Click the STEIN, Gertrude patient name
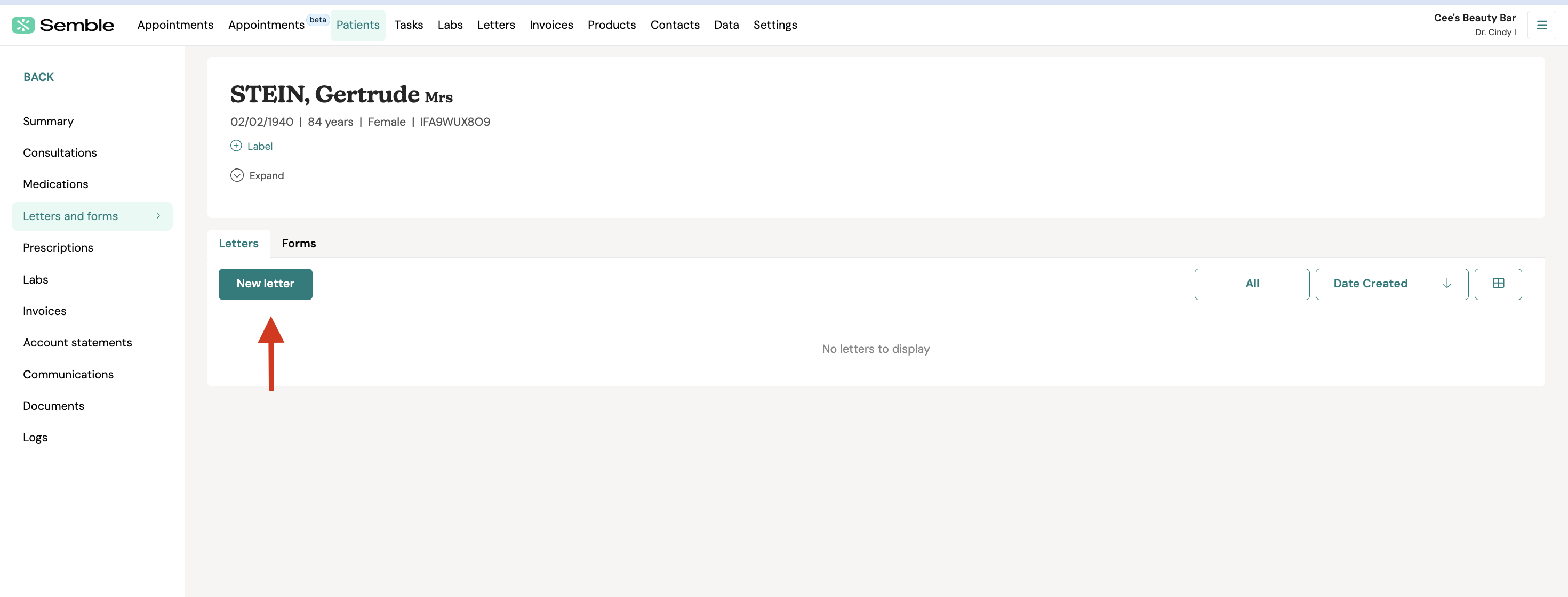This screenshot has height=597, width=1568. pyautogui.click(x=324, y=94)
